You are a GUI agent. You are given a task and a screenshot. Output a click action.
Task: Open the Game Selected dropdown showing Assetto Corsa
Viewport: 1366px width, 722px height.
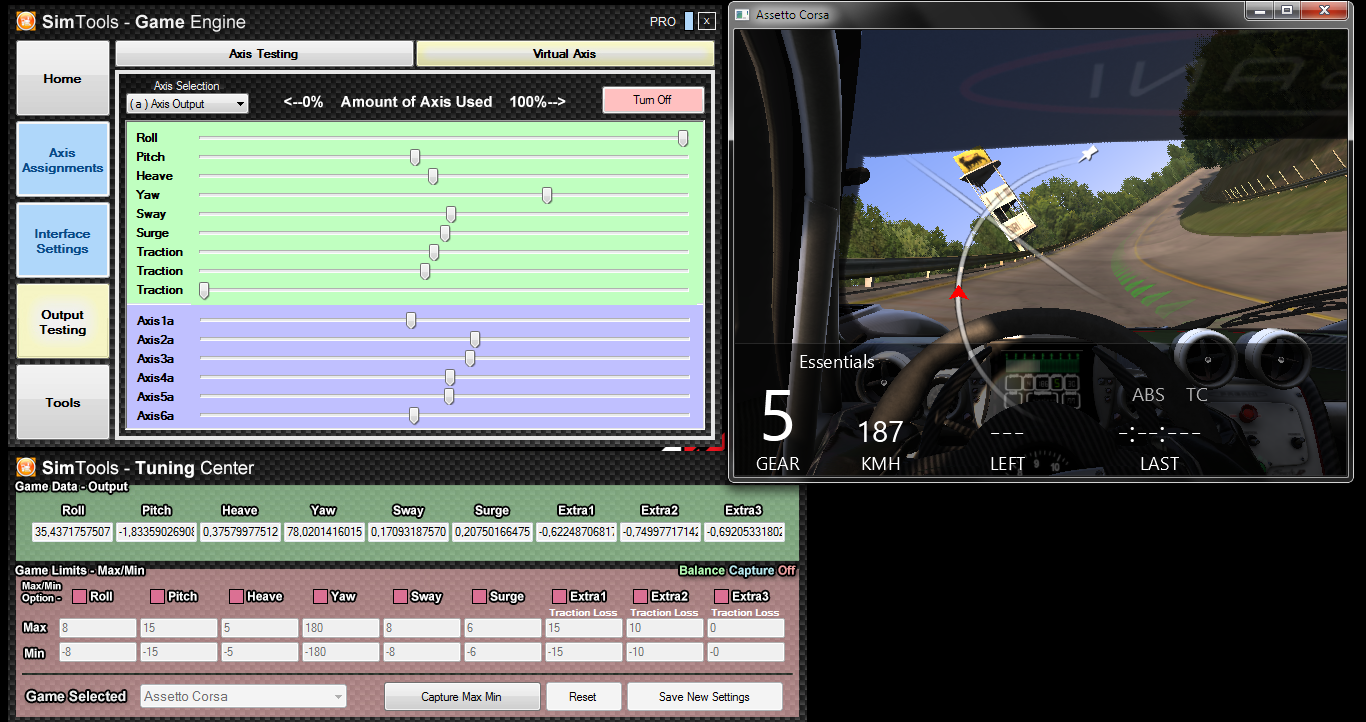point(244,696)
